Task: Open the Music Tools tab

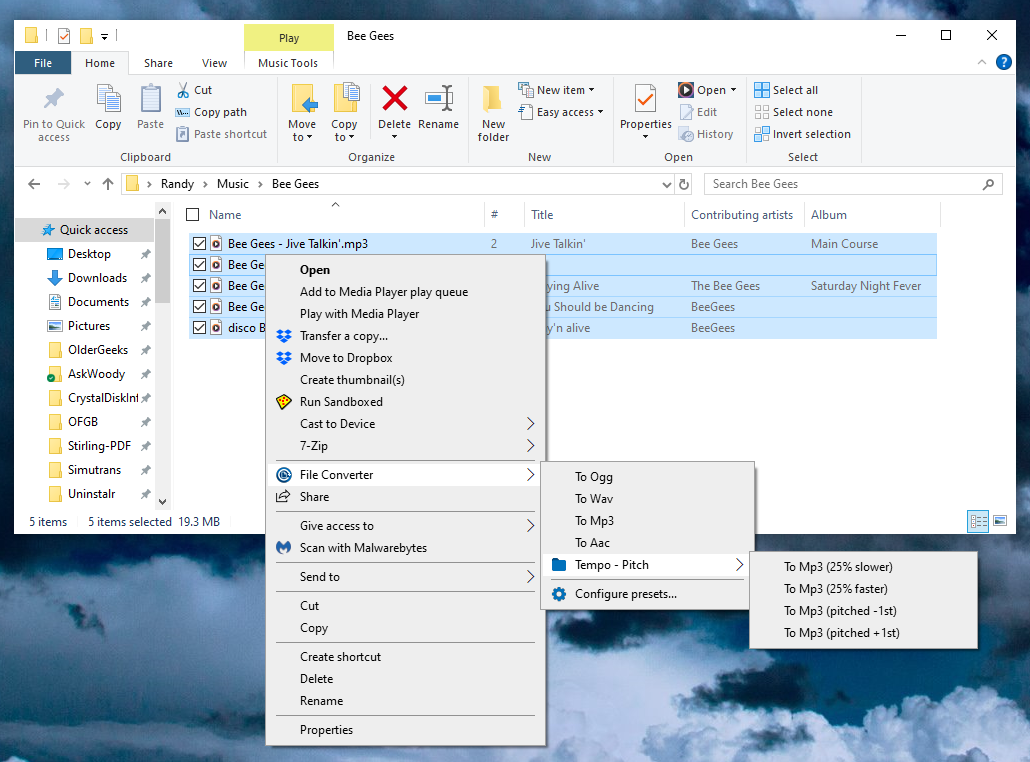Action: (288, 63)
